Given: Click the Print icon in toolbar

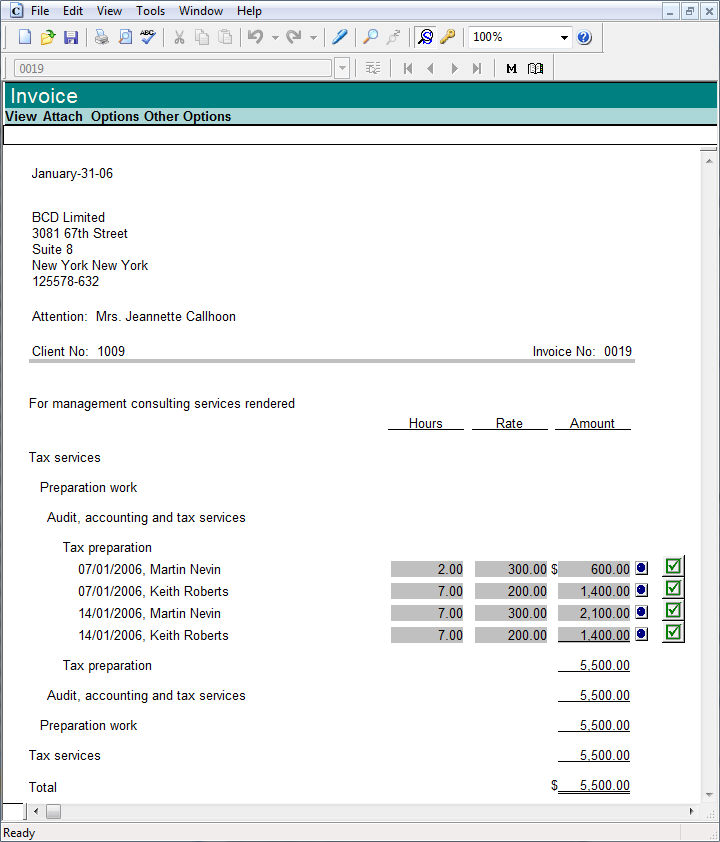Looking at the screenshot, I should pos(102,37).
